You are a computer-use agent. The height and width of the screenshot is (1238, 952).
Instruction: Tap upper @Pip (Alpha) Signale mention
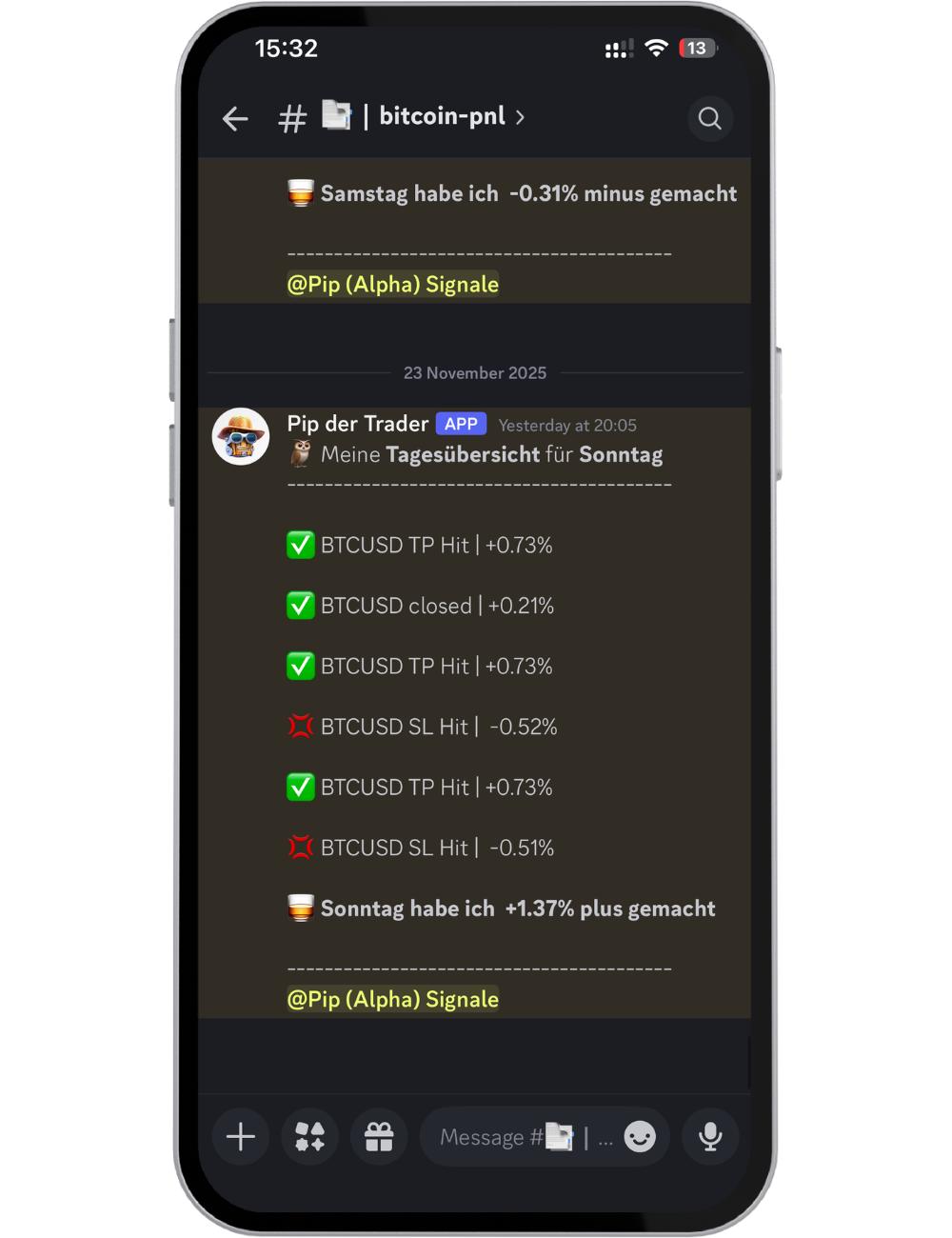393,284
